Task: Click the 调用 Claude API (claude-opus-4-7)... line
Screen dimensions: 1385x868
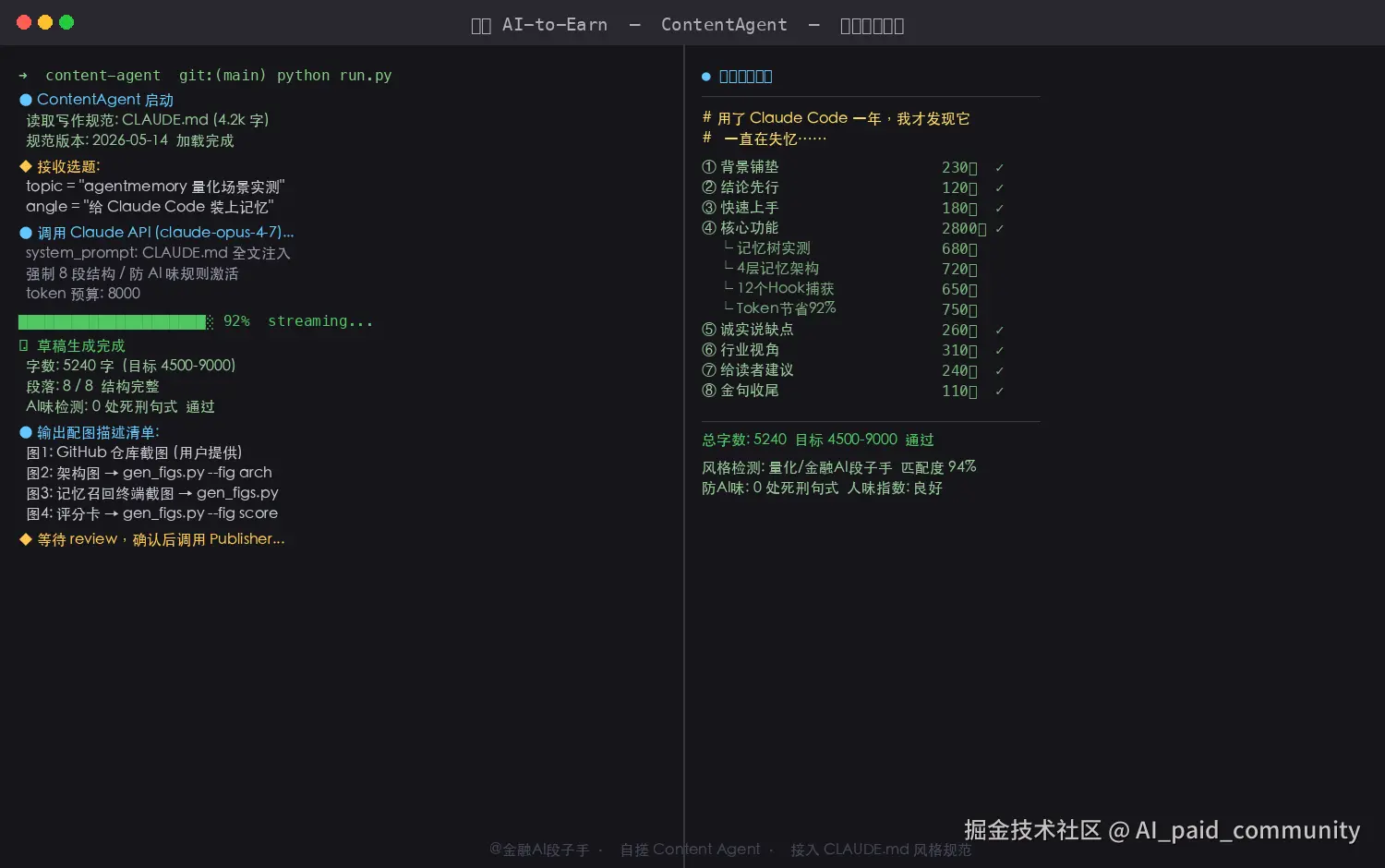Action: pyautogui.click(x=165, y=233)
